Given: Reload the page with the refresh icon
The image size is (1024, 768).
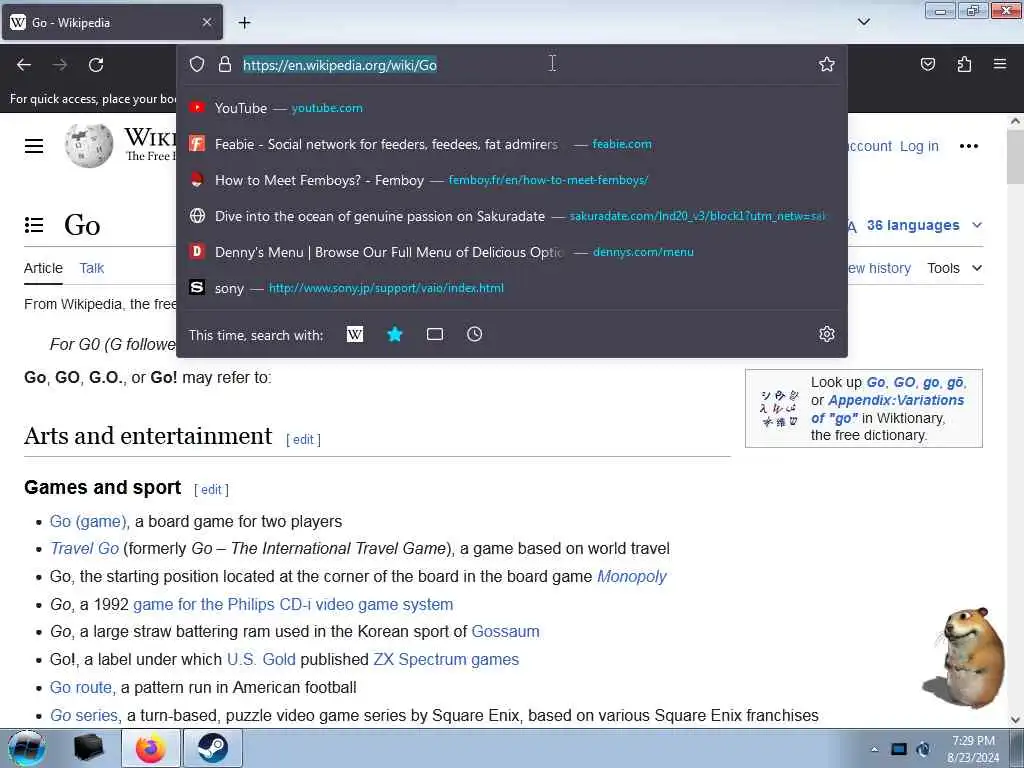Looking at the screenshot, I should click(96, 65).
